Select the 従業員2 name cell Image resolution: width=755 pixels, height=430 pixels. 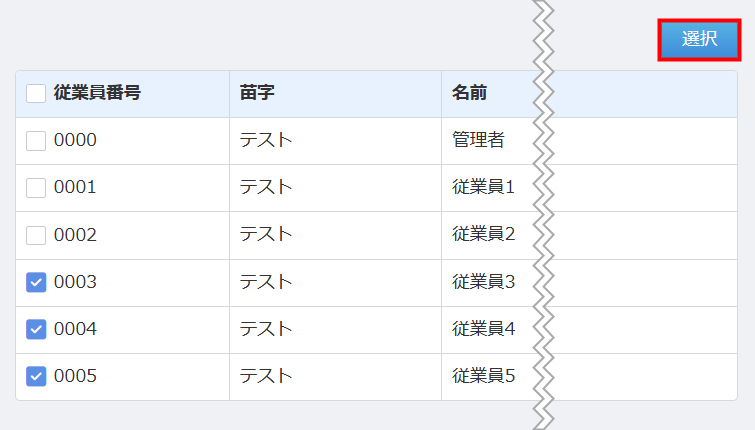click(x=483, y=235)
